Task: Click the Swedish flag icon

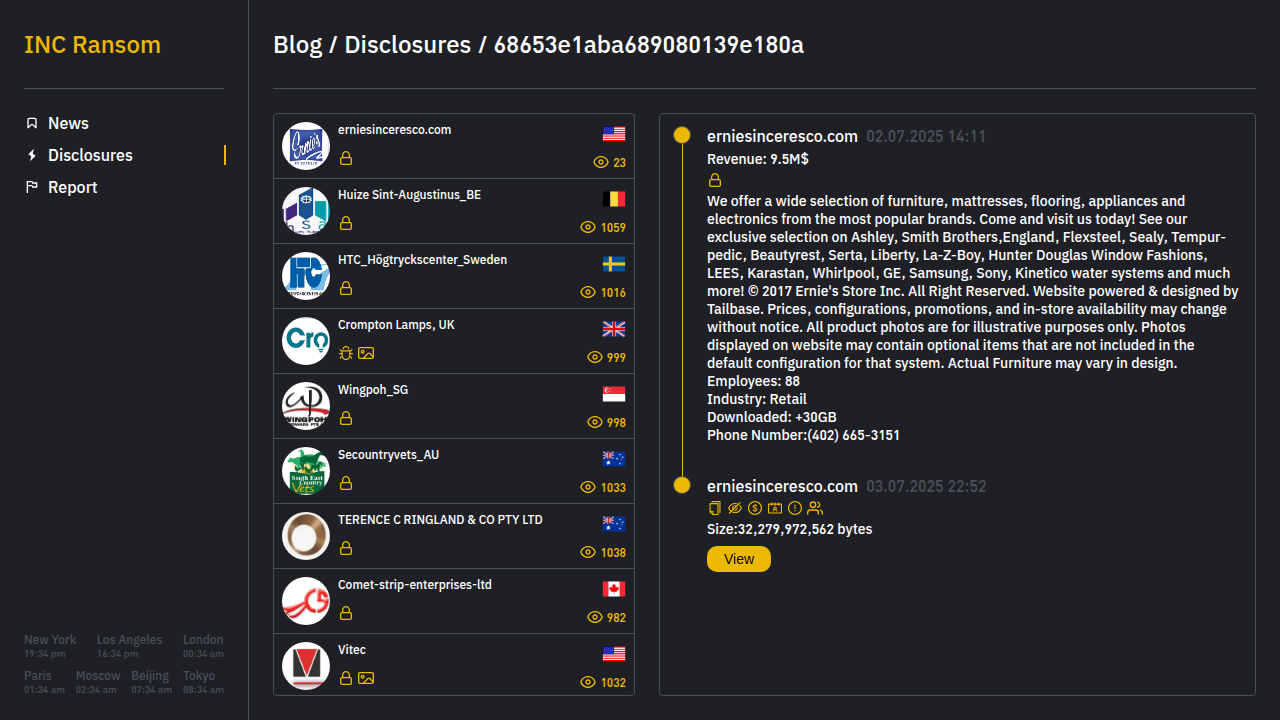Action: [x=614, y=264]
